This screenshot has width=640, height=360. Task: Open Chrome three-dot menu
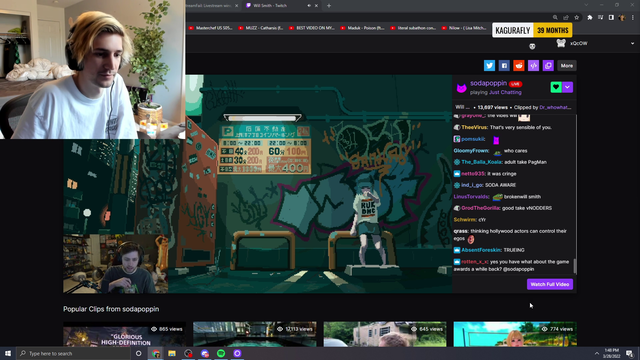click(633, 18)
